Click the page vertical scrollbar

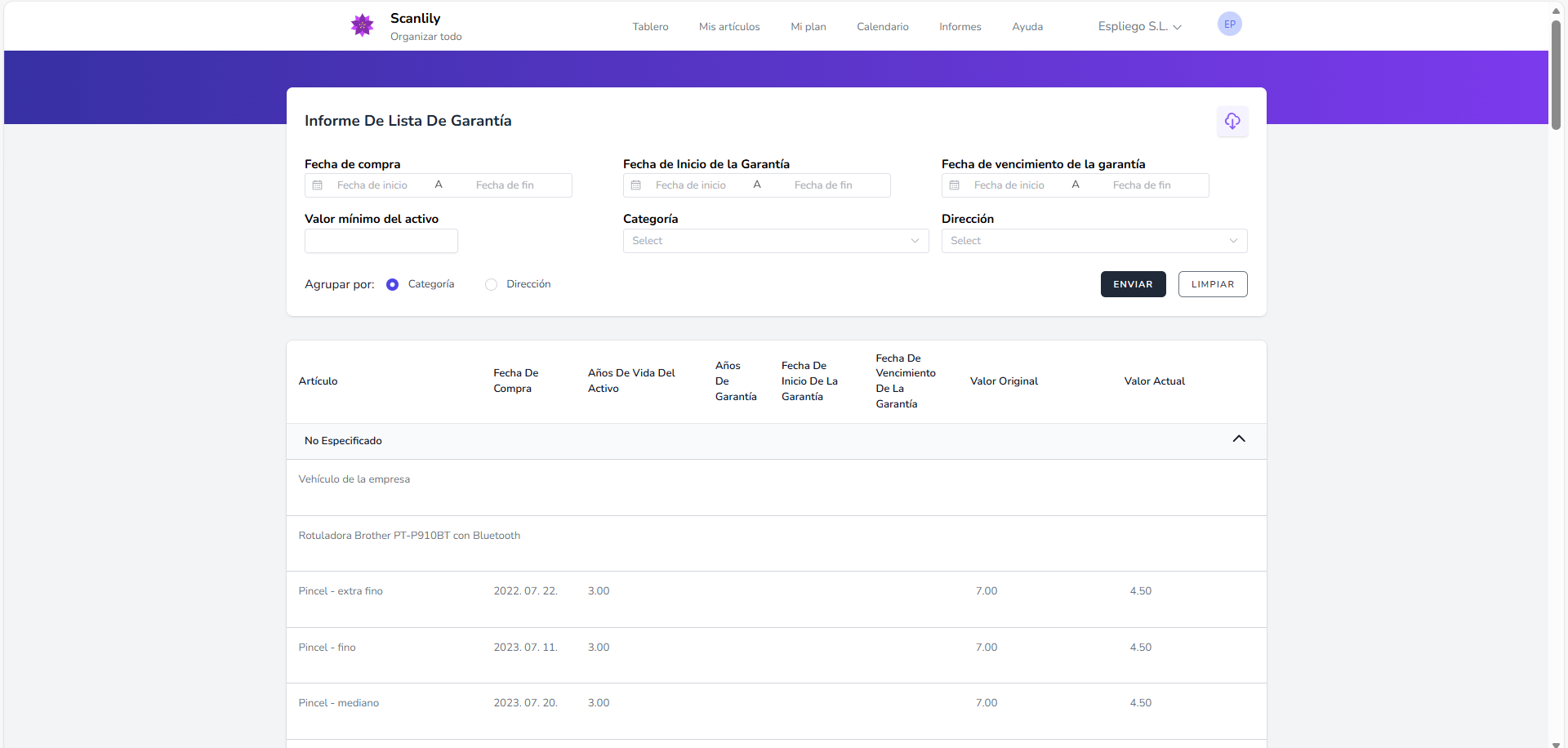pos(1556,73)
